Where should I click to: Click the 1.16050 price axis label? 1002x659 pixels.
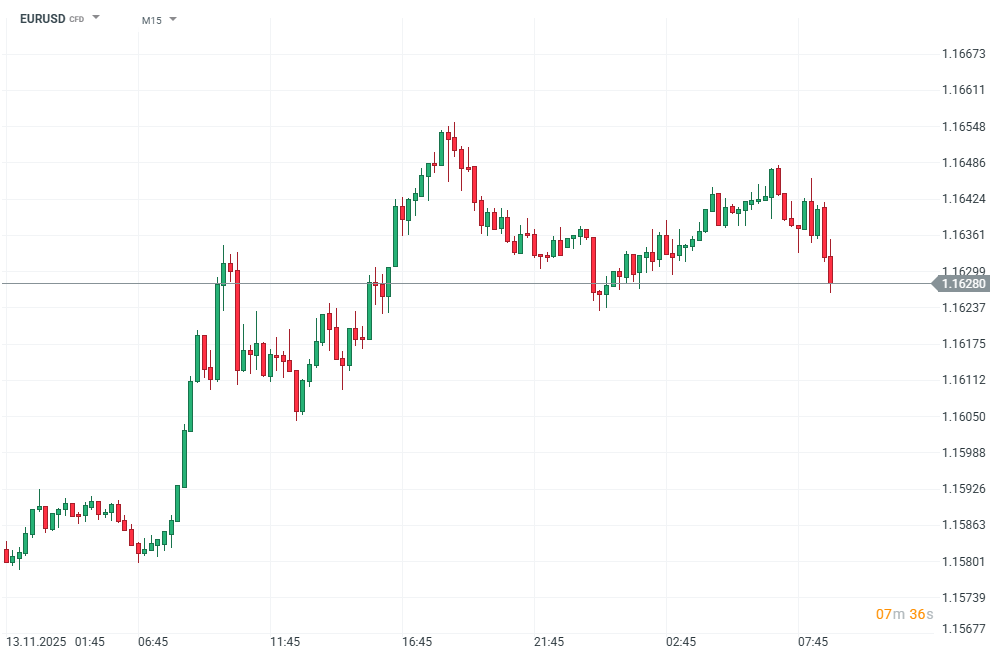click(x=964, y=416)
